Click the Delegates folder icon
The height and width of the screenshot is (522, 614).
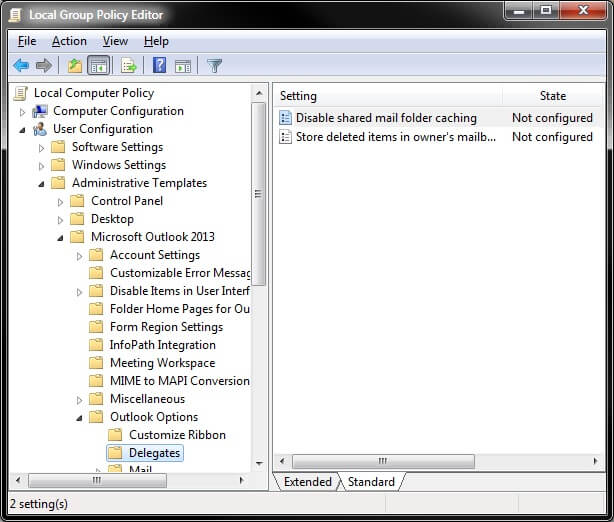pos(115,453)
